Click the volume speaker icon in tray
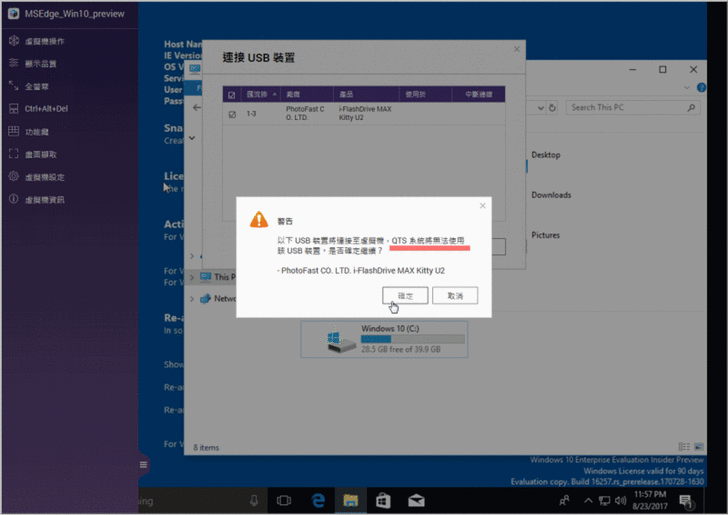The height and width of the screenshot is (515, 728). point(620,500)
